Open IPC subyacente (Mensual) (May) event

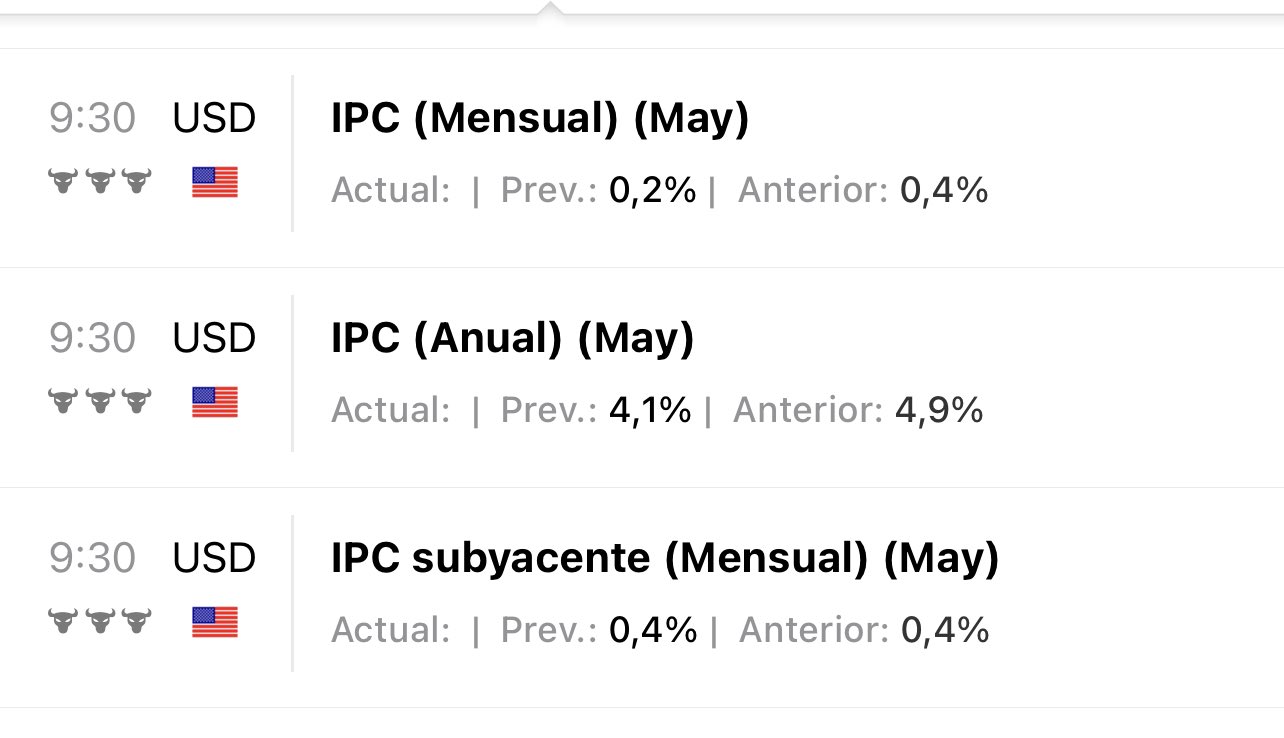click(665, 559)
